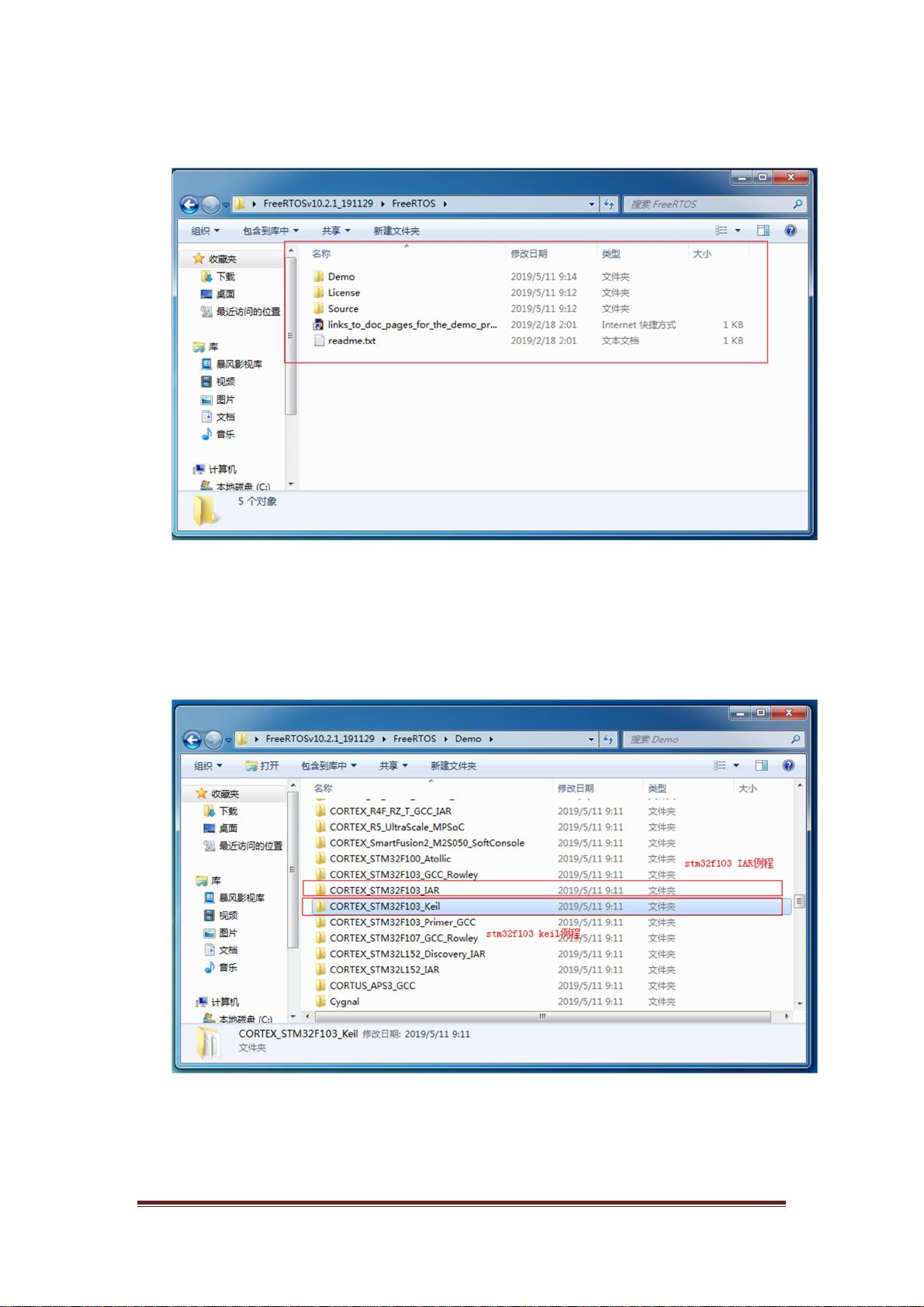The image size is (924, 1307).
Task: Toggle preview pane icon in Demo window
Action: 761,766
